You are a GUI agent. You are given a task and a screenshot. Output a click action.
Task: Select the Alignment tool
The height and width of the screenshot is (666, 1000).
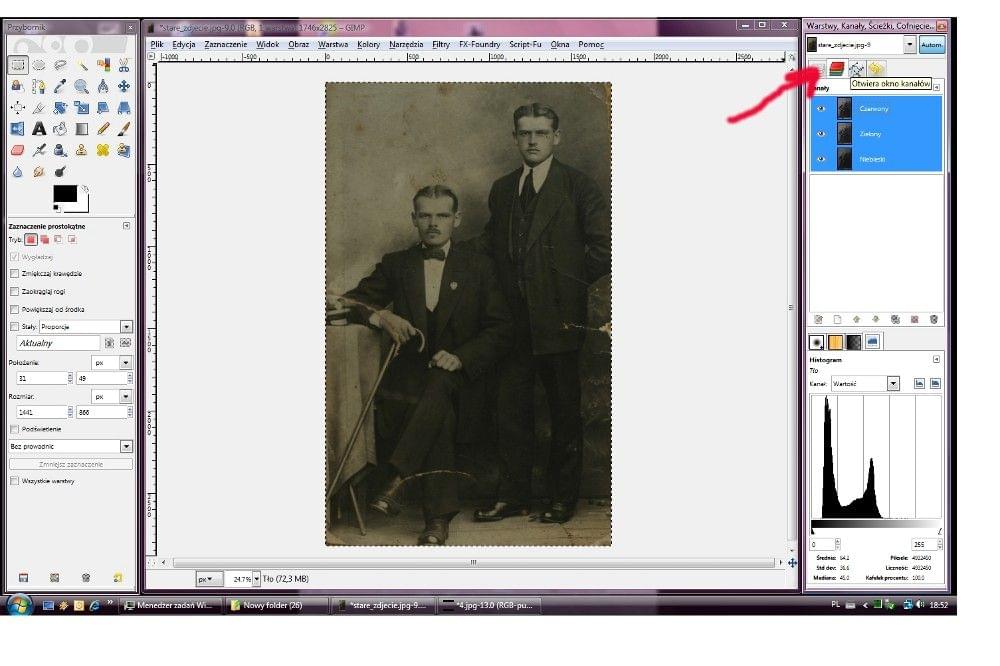(x=18, y=107)
